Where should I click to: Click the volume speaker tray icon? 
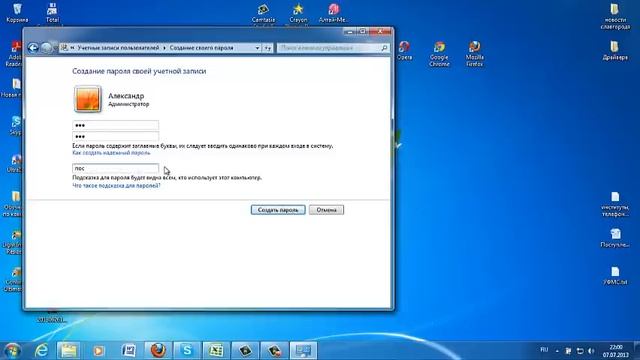click(x=591, y=351)
